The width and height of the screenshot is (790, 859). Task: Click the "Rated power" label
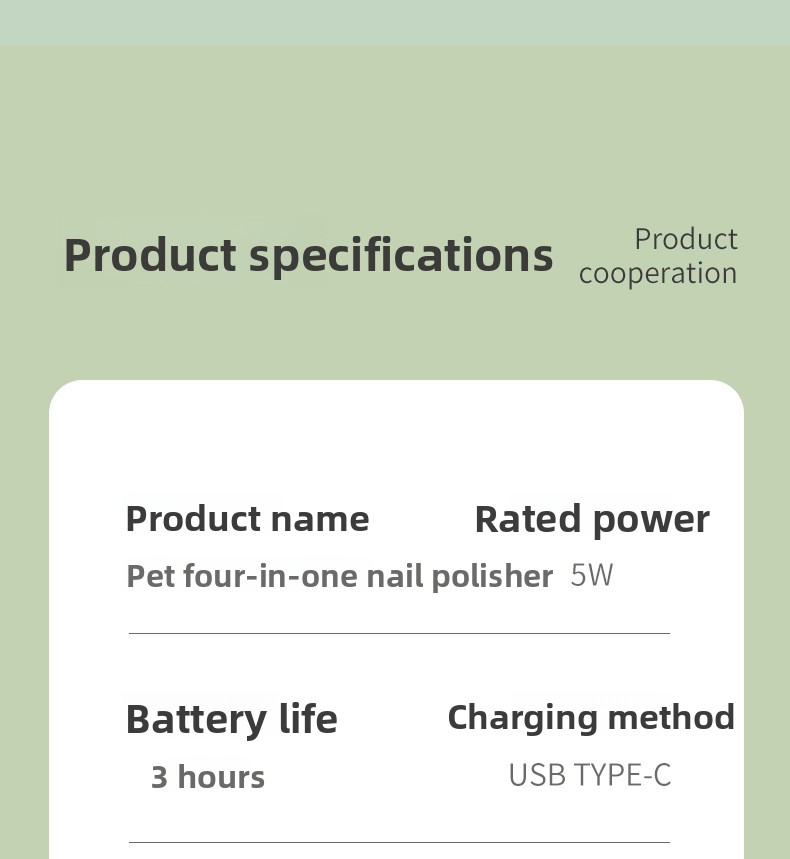[x=591, y=519]
